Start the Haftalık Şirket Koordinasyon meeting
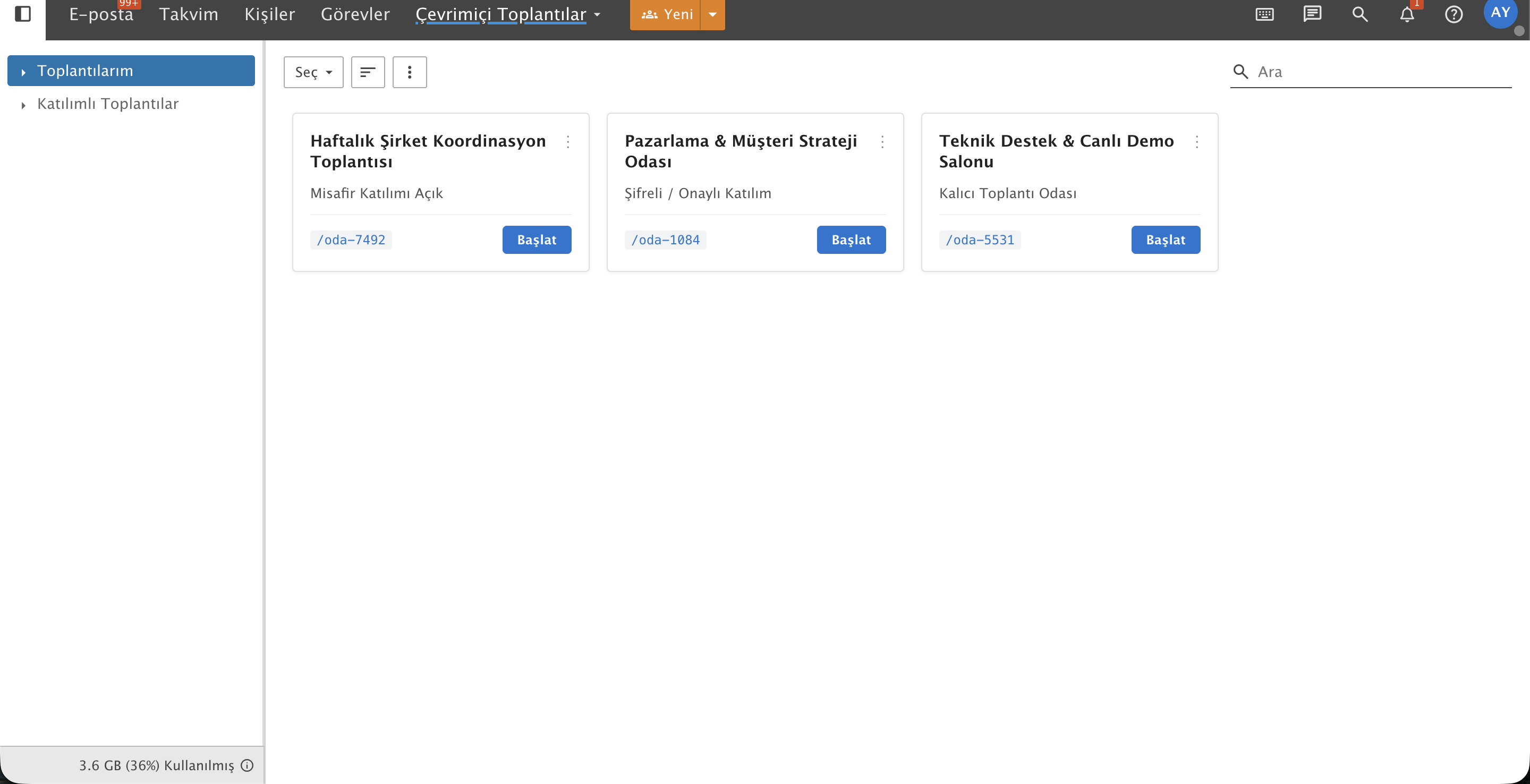This screenshot has height=784, width=1530. (537, 240)
